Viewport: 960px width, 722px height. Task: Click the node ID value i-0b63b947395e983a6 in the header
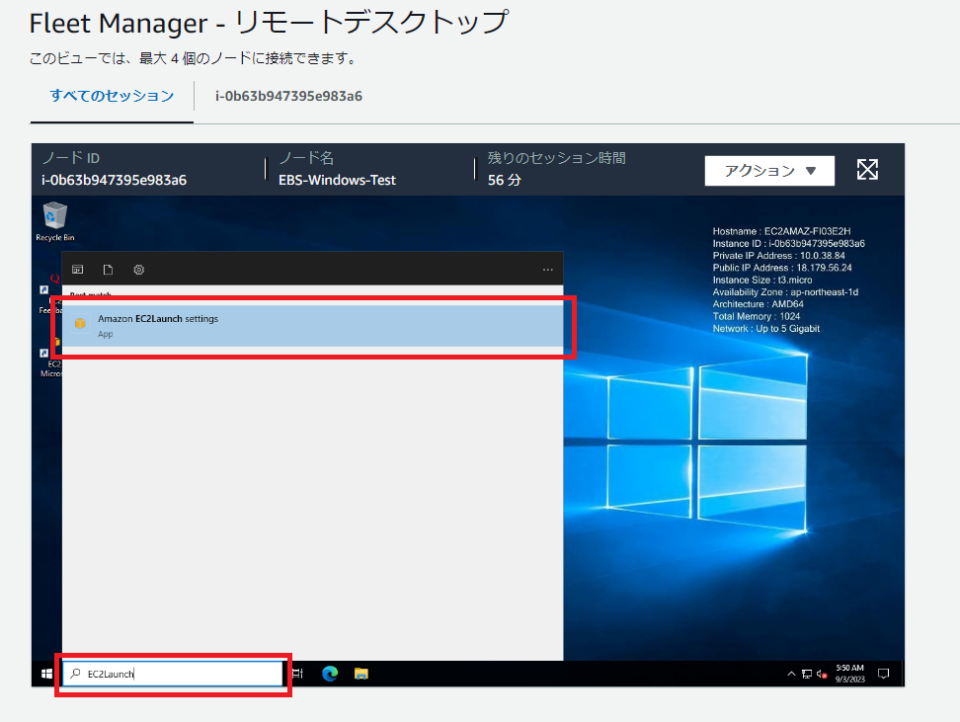(x=114, y=180)
